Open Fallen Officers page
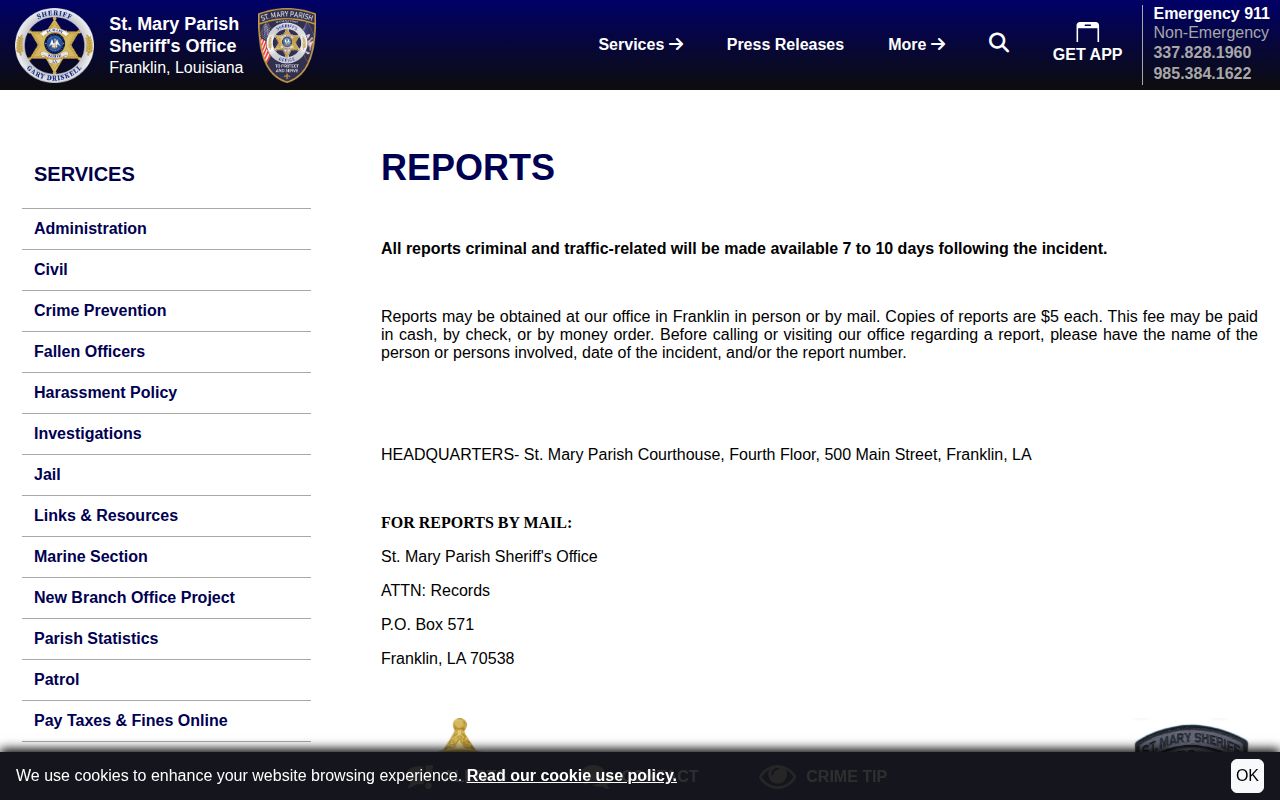The width and height of the screenshot is (1280, 800). pos(166,352)
